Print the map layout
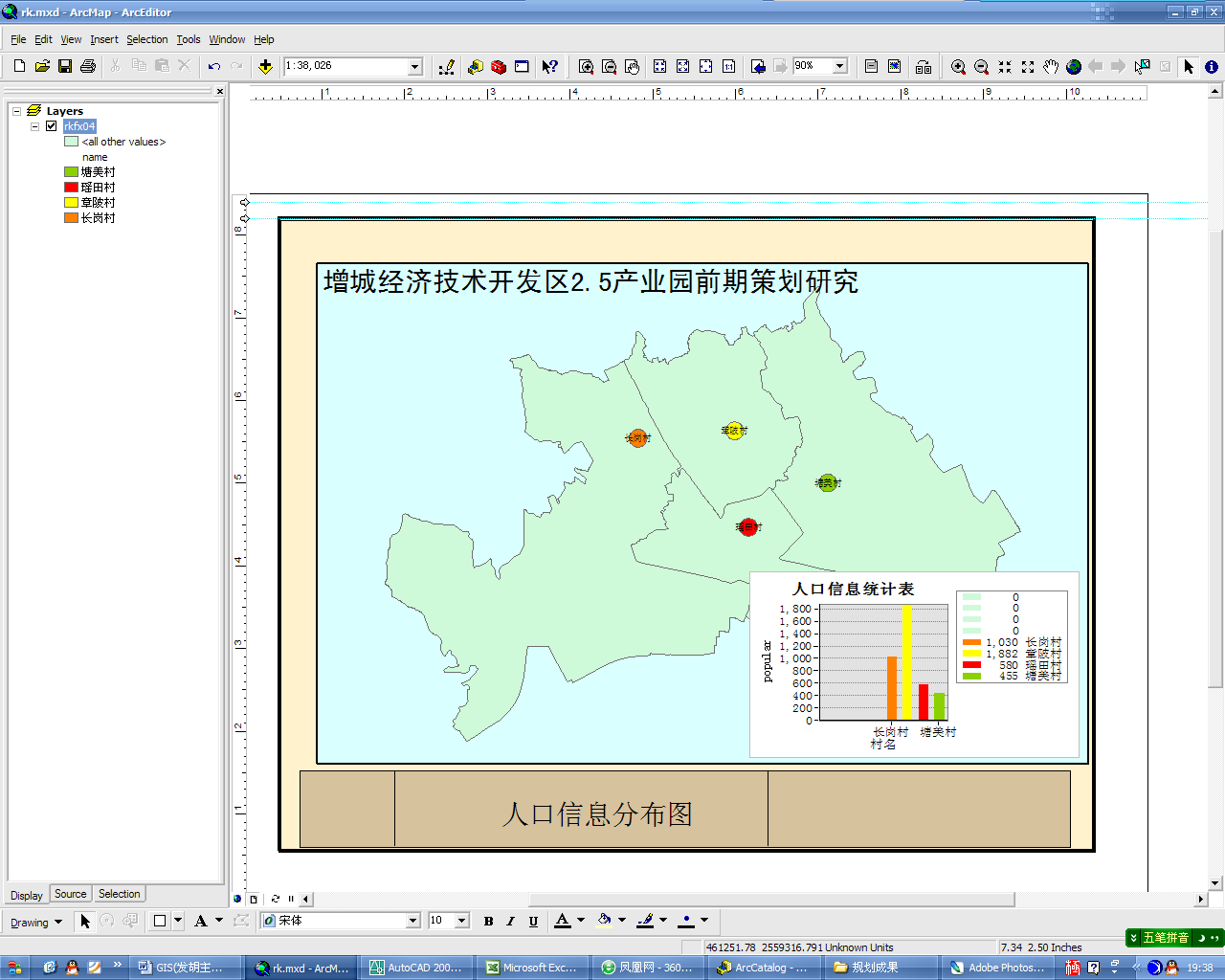The width and height of the screenshot is (1225, 980). [x=88, y=66]
